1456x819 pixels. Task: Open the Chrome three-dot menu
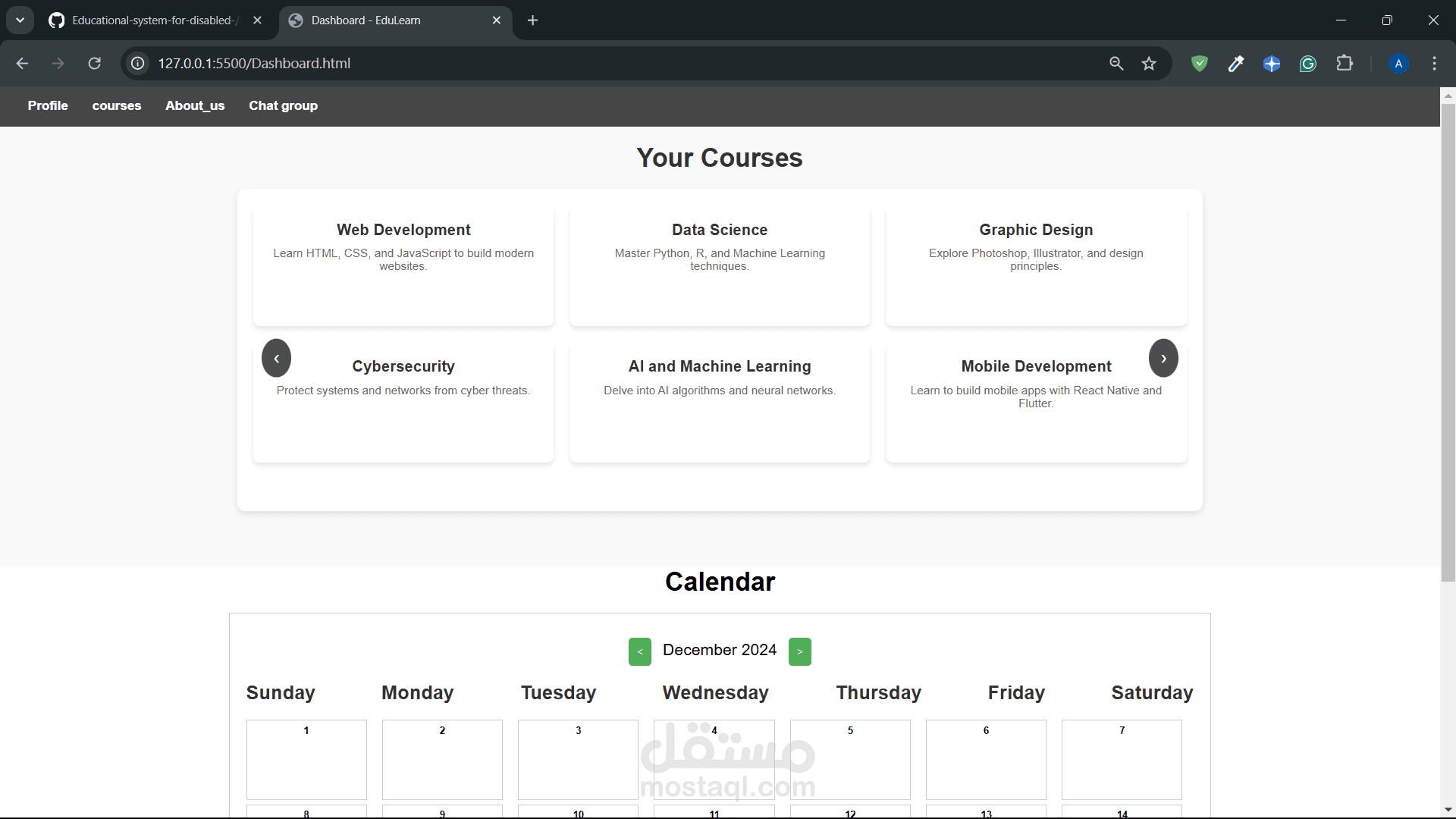click(1434, 64)
